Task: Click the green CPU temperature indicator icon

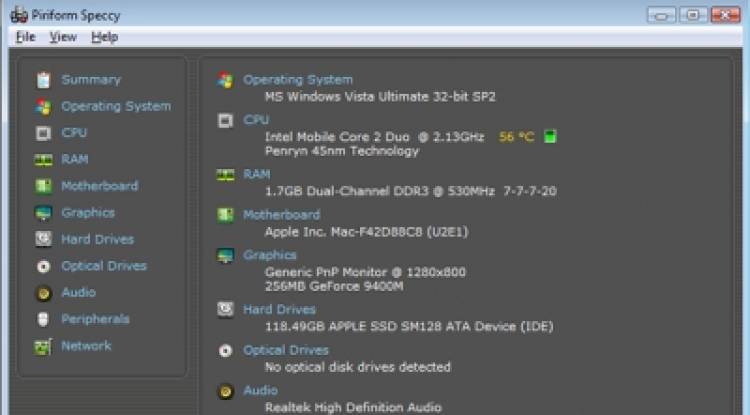Action: coord(550,136)
